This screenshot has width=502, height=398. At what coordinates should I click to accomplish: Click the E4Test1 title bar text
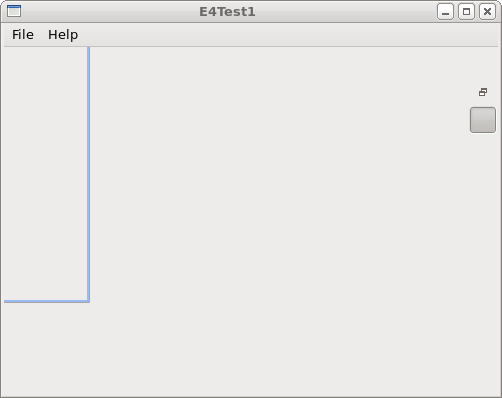pyautogui.click(x=227, y=12)
